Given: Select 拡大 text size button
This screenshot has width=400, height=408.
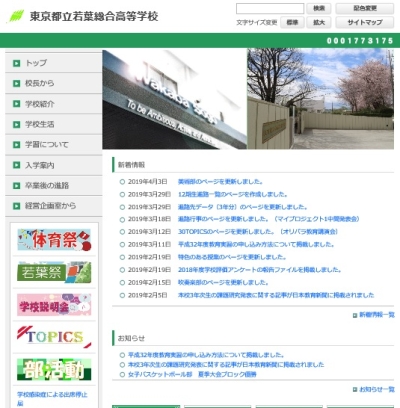Looking at the screenshot, I should (319, 22).
